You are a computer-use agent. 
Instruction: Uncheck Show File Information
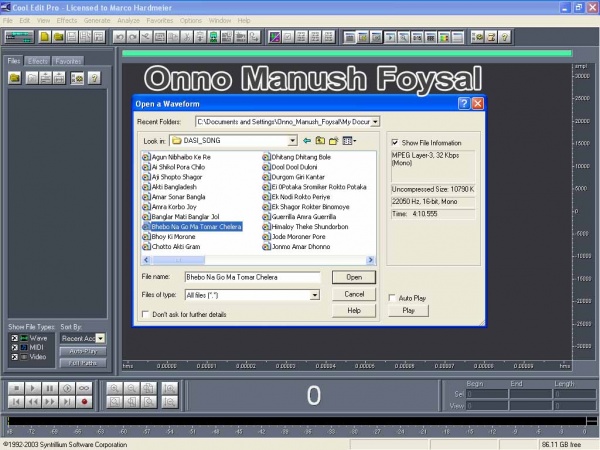[x=395, y=143]
